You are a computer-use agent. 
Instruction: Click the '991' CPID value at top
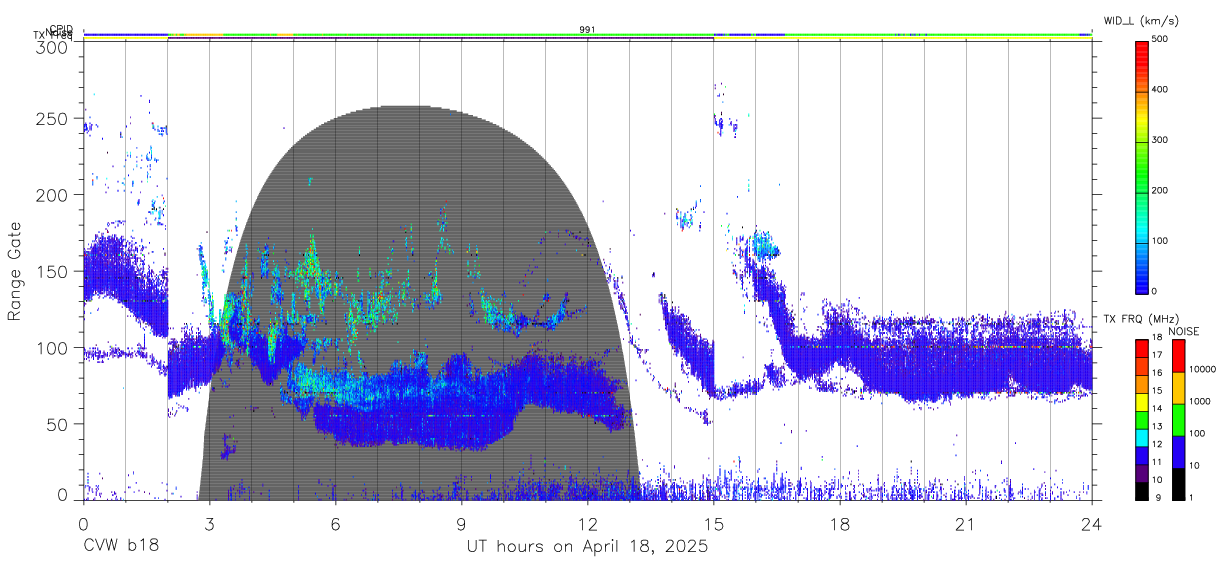[588, 30]
